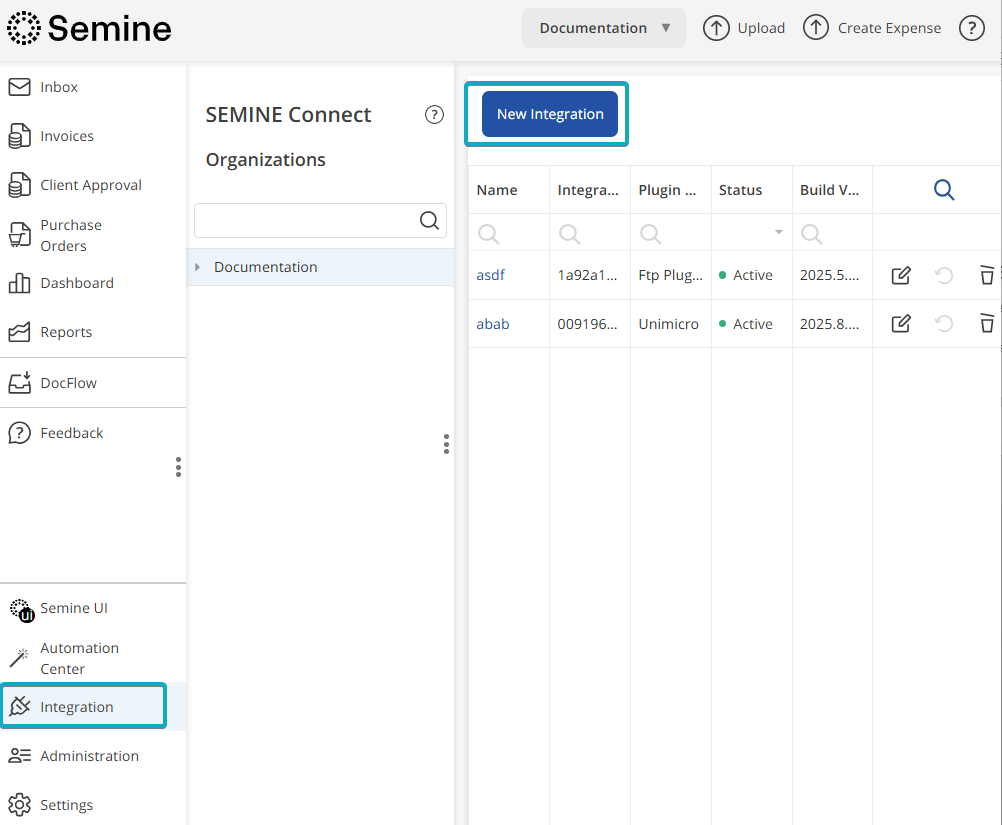Go to Inbox in the sidebar

point(59,87)
